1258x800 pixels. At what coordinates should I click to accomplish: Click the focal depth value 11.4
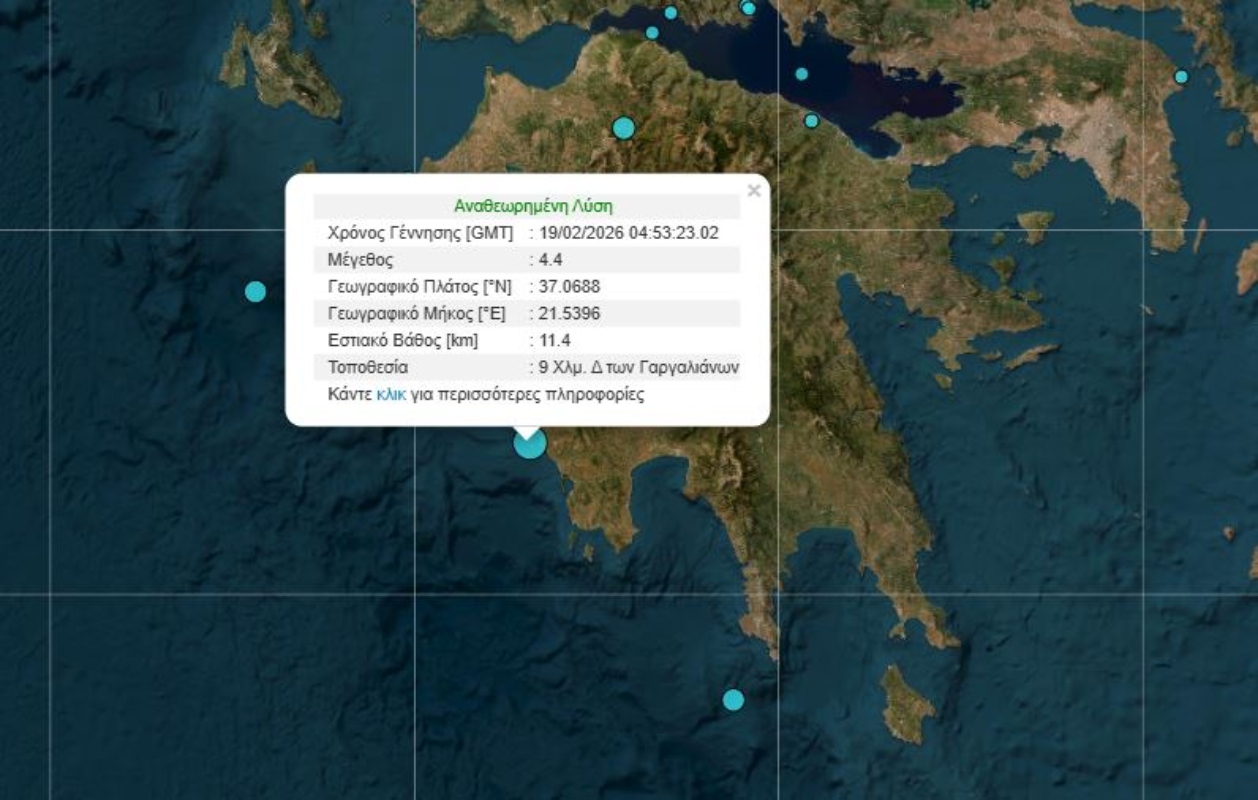pos(555,340)
